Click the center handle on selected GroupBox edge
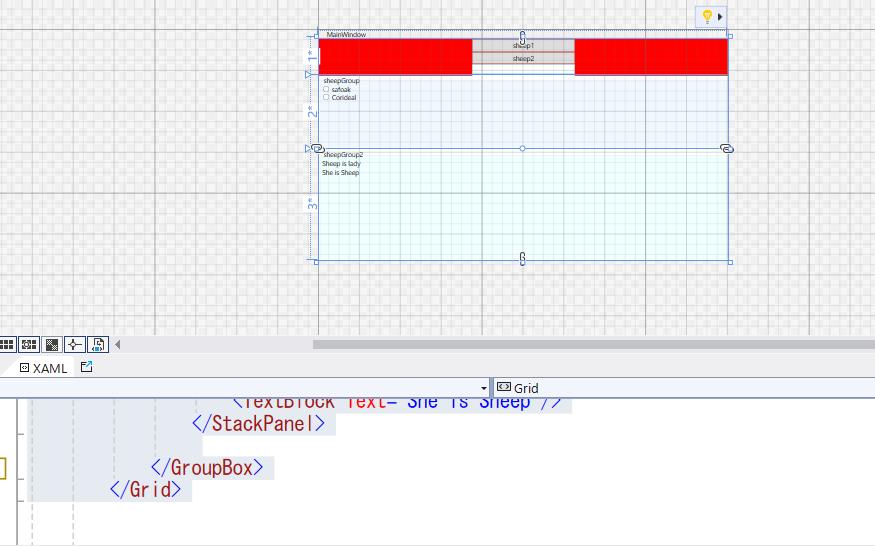This screenshot has width=875, height=546. point(522,149)
